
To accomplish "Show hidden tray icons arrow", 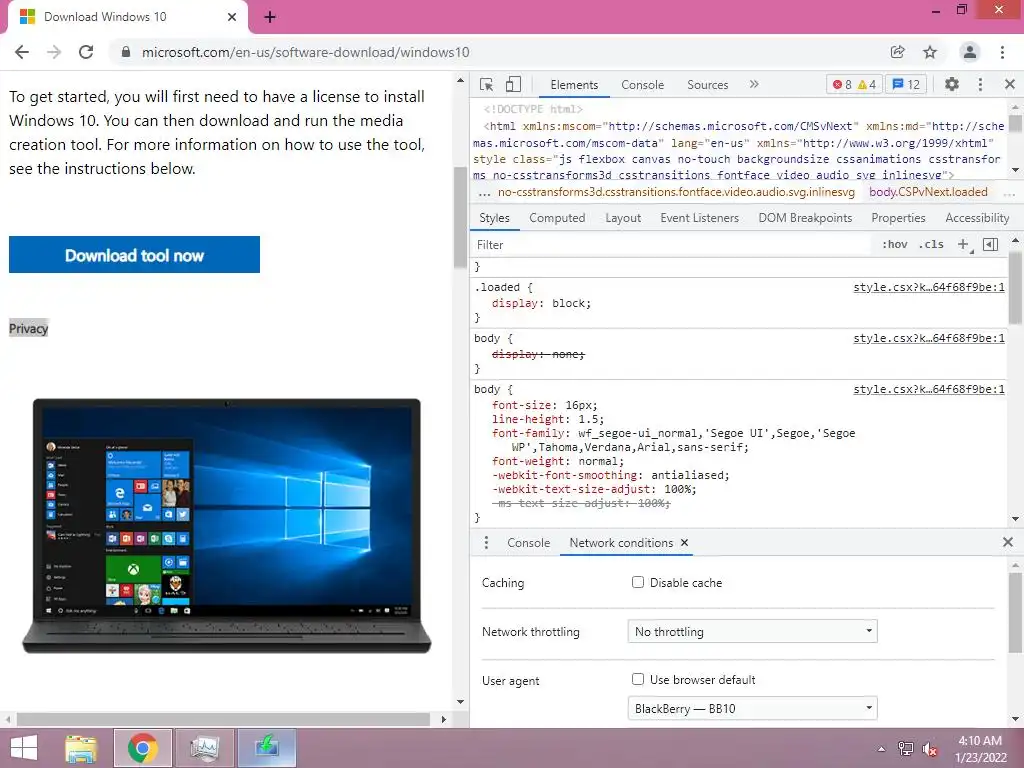I will (882, 749).
